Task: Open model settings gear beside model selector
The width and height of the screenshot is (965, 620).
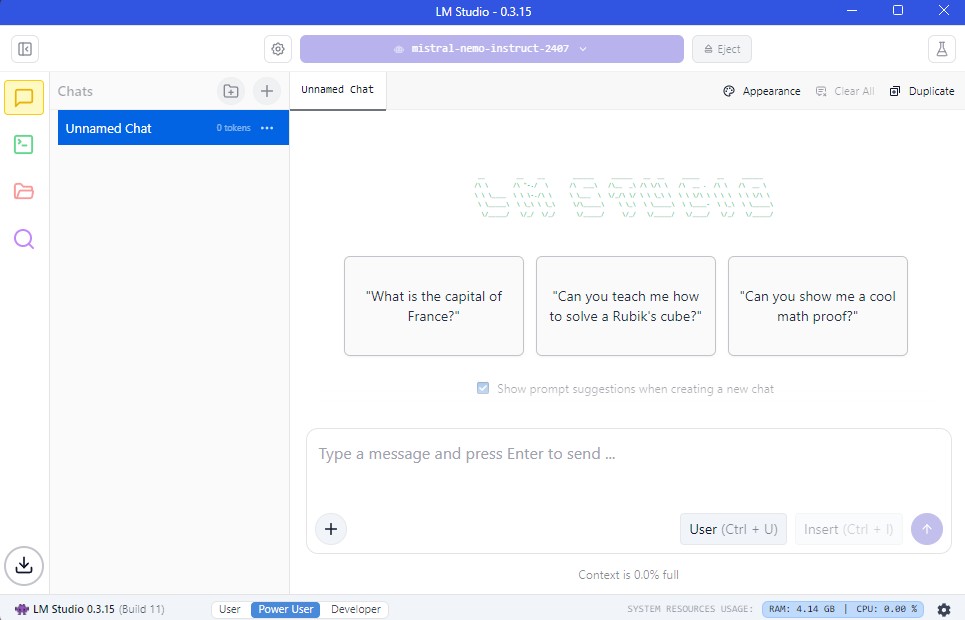Action: coord(278,49)
